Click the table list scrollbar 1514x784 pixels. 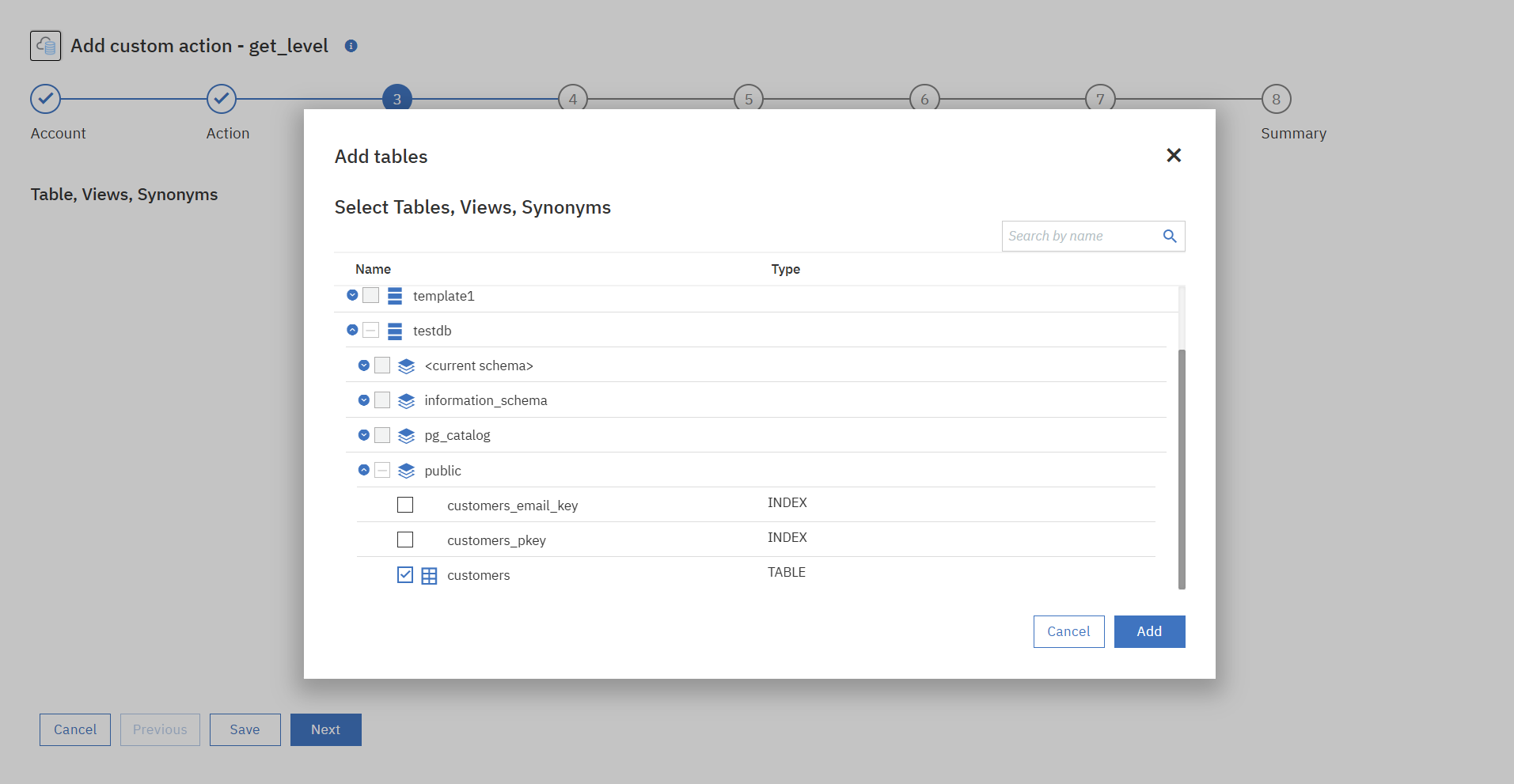[x=1182, y=469]
